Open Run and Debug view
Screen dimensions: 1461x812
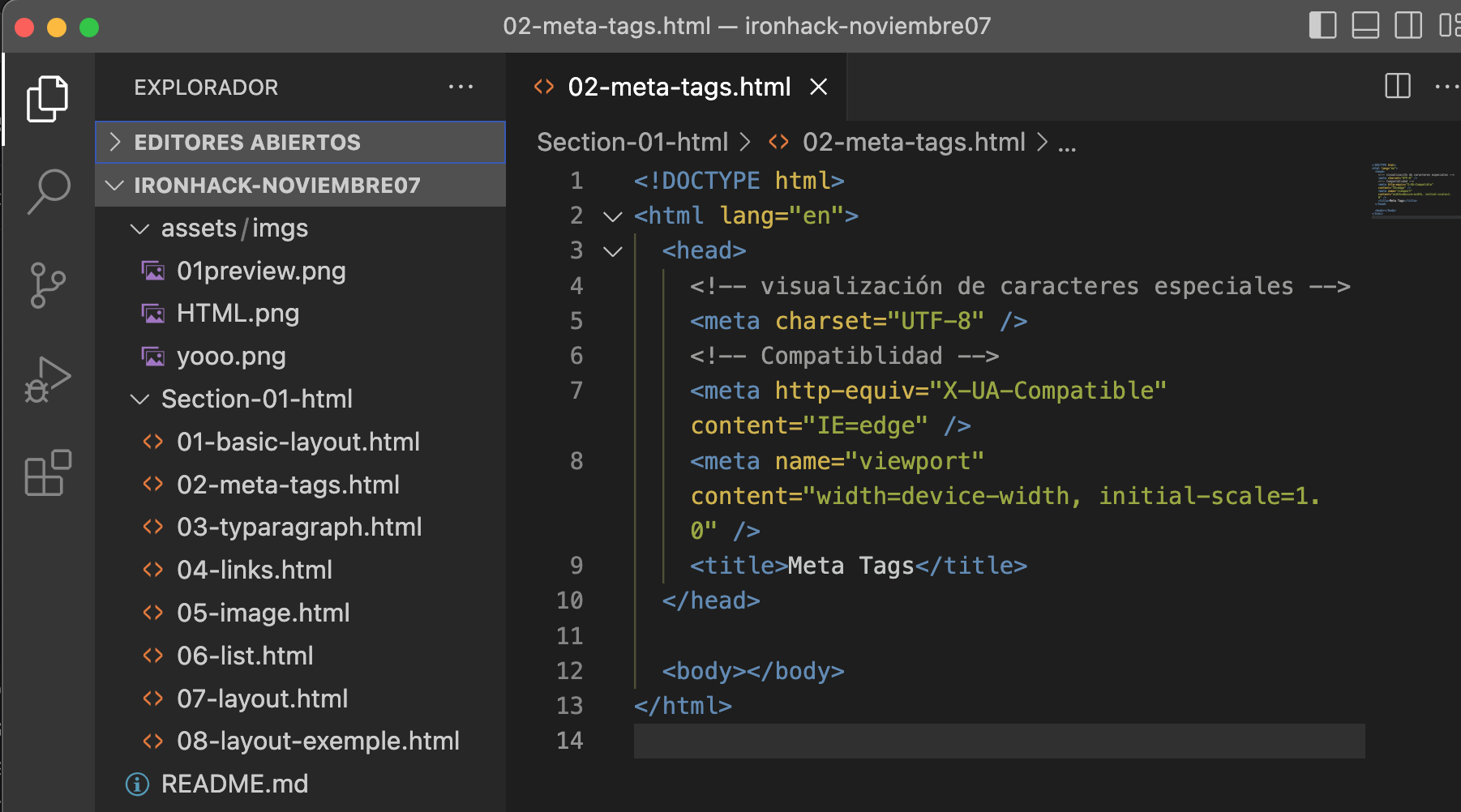point(48,379)
